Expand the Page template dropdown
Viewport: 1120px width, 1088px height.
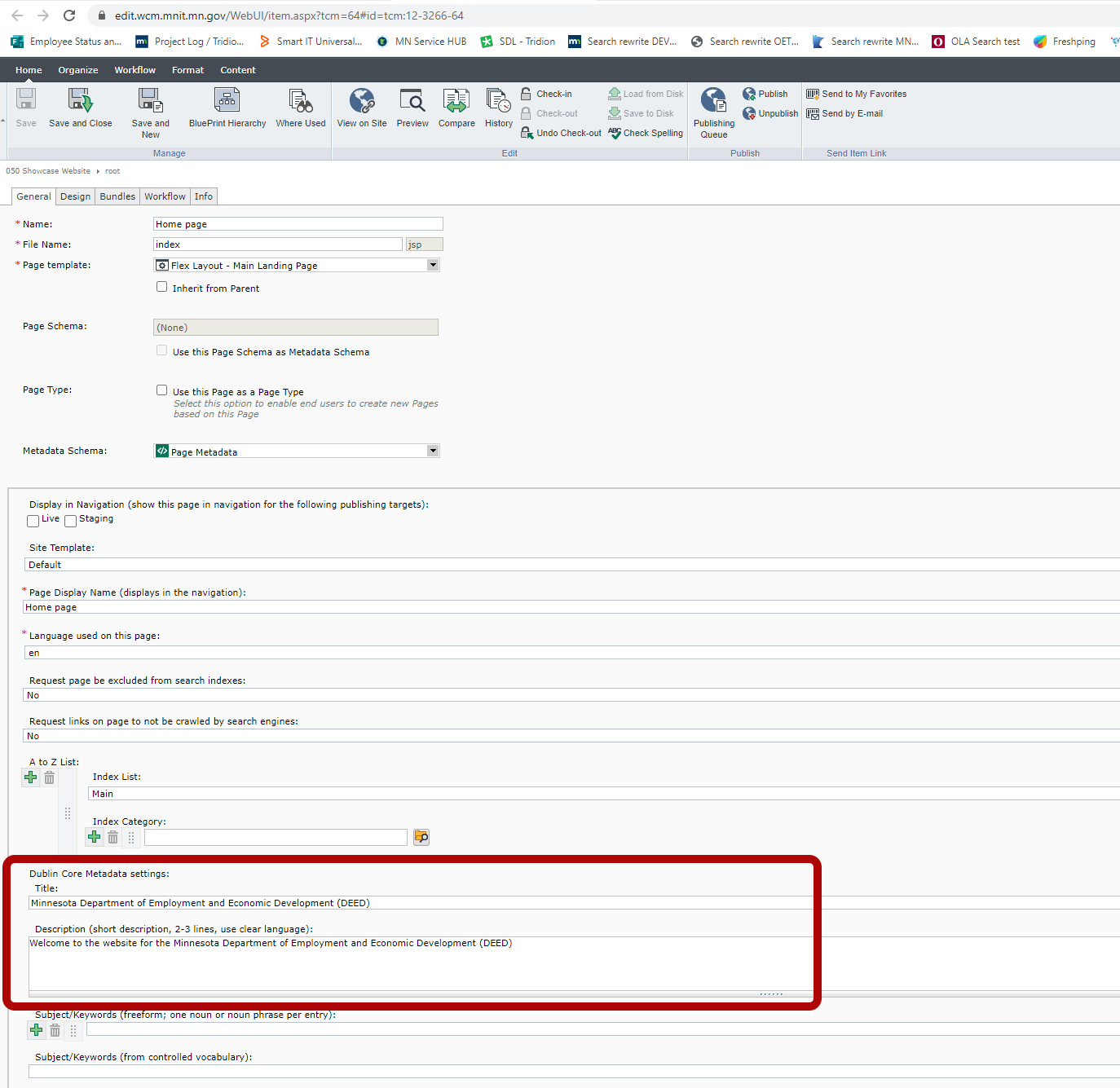(433, 265)
